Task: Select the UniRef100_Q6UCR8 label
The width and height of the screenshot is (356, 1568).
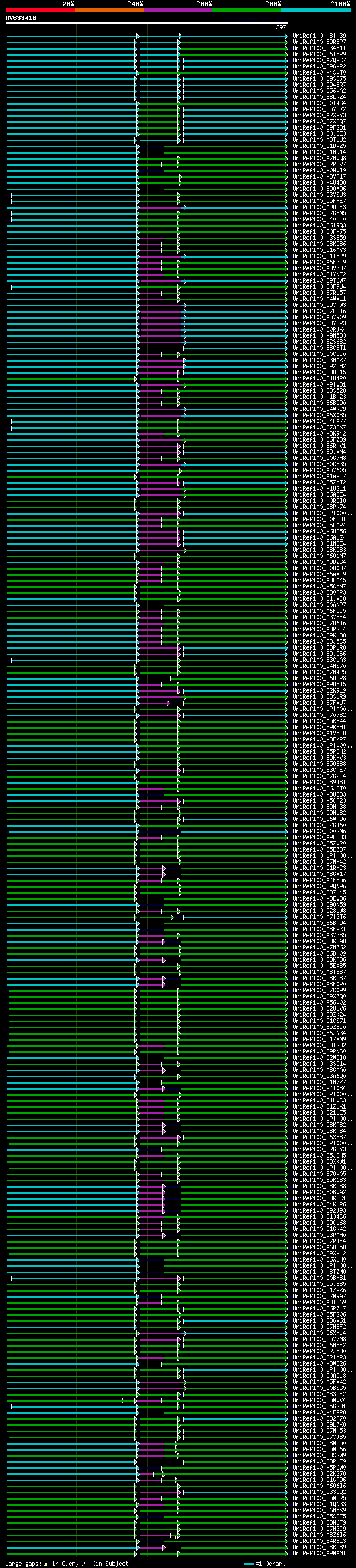Action: click(319, 678)
